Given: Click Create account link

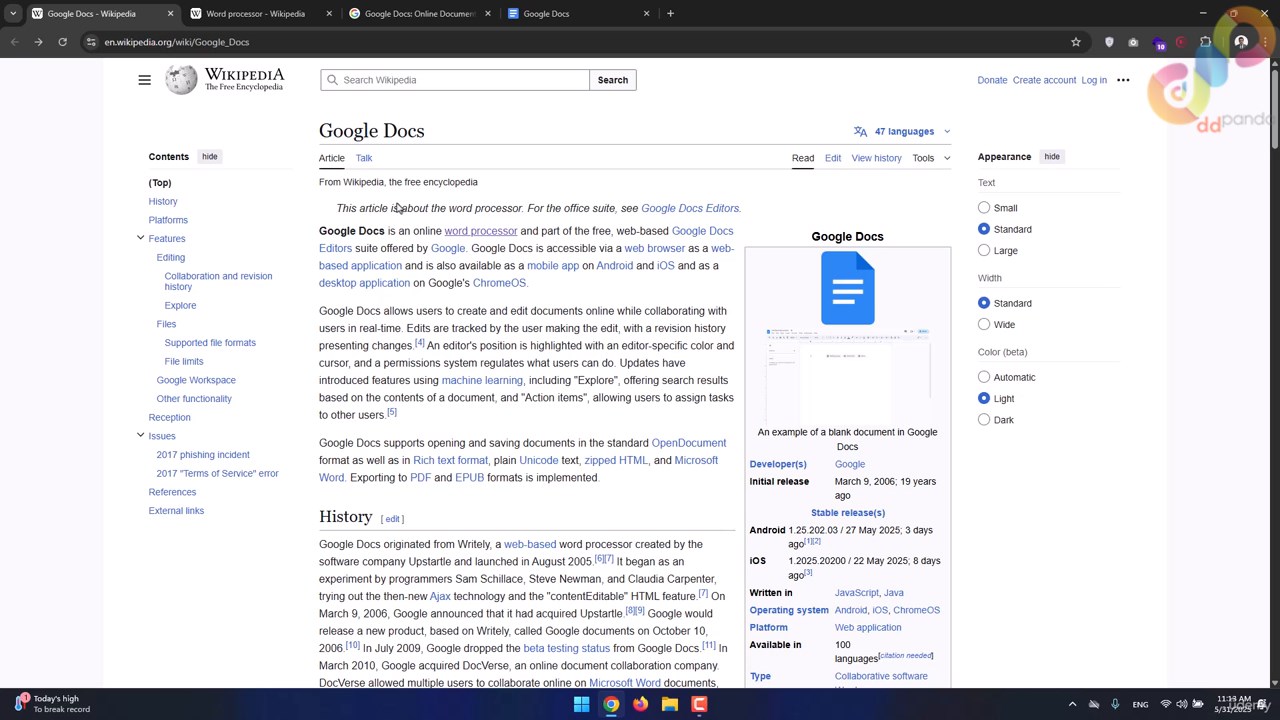Looking at the screenshot, I should tap(1044, 80).
